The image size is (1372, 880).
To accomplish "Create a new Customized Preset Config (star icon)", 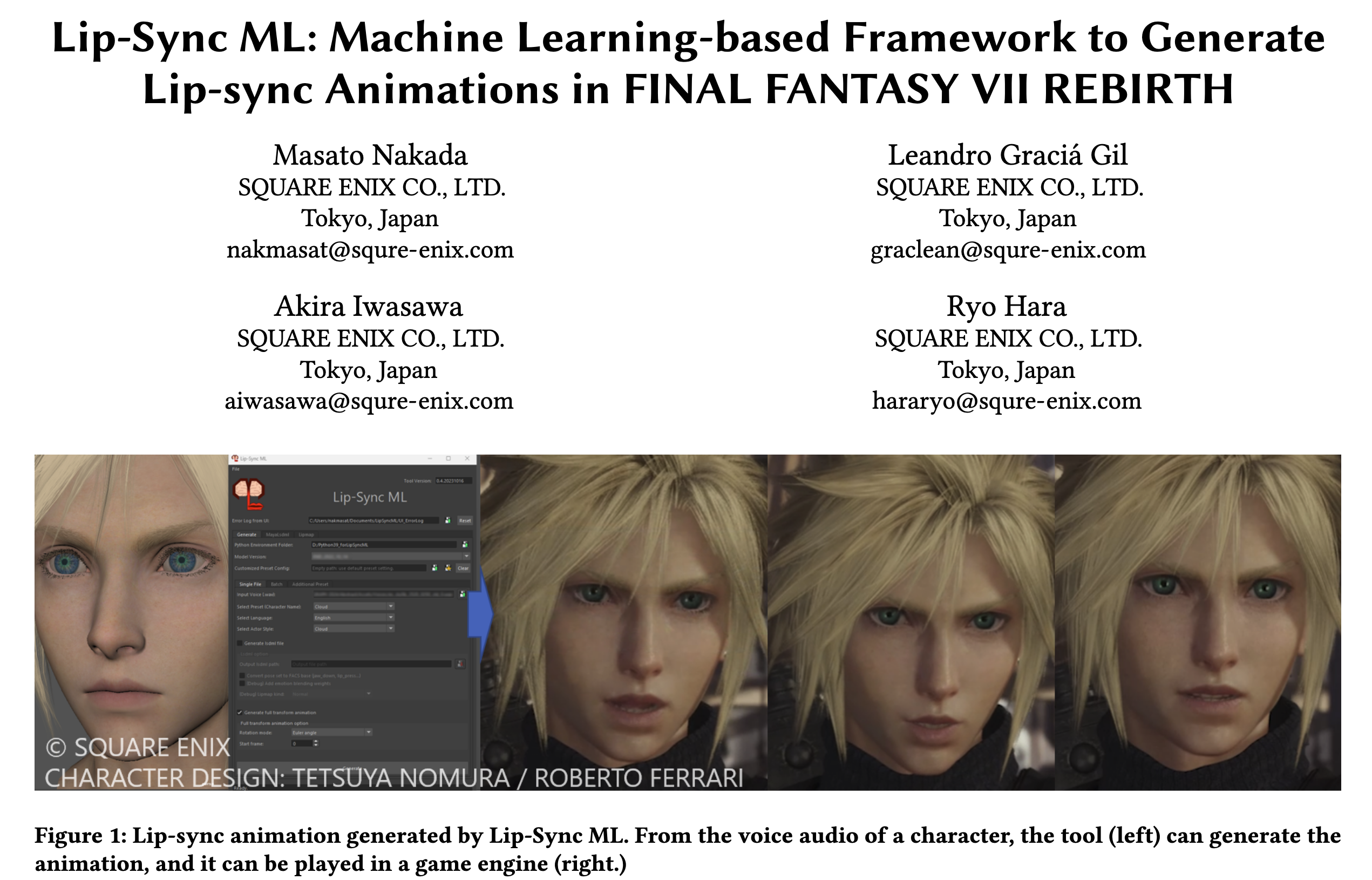I will (x=448, y=567).
